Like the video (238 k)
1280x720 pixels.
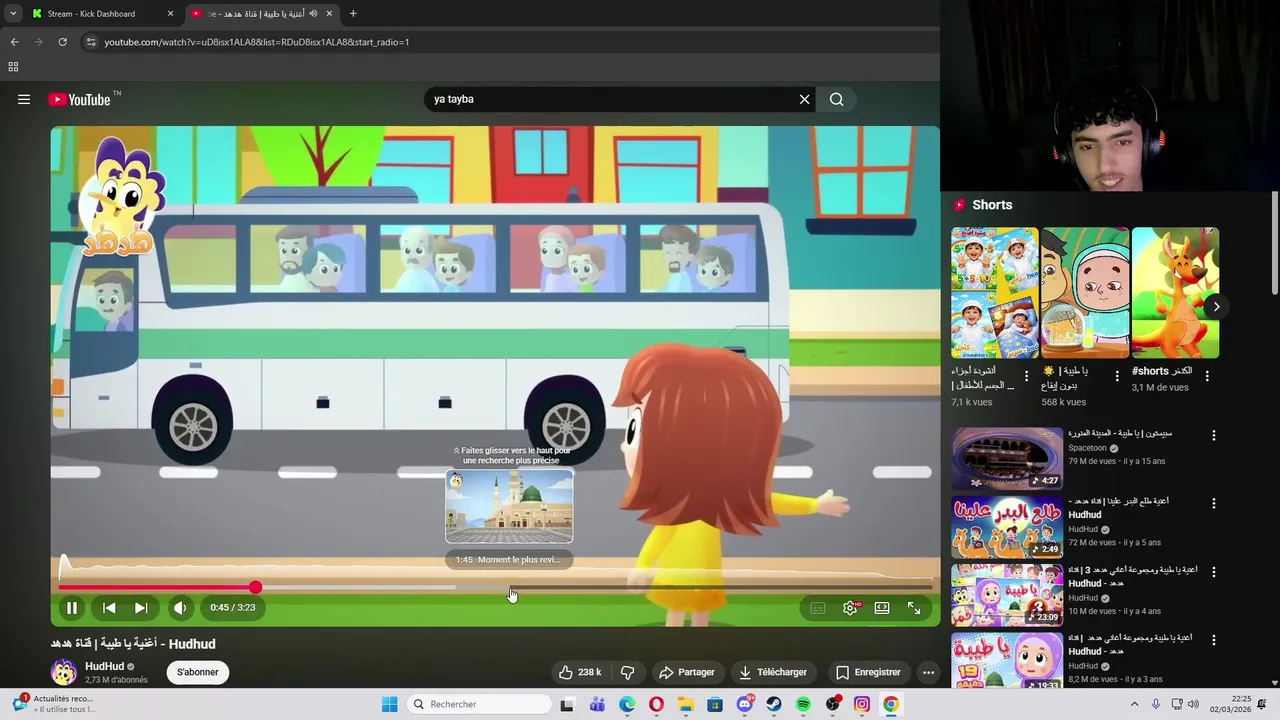(580, 672)
